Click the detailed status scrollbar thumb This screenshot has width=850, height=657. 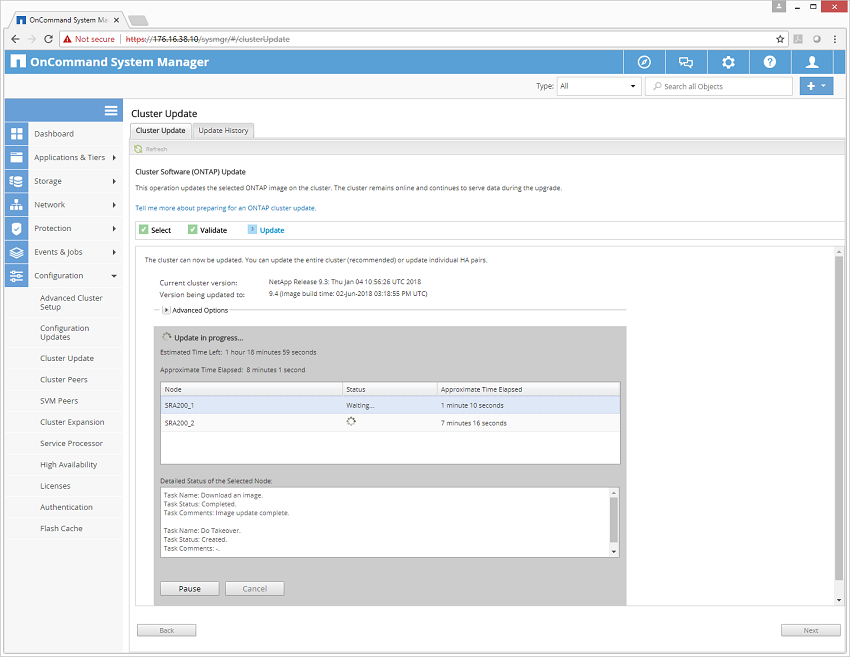[x=614, y=519]
